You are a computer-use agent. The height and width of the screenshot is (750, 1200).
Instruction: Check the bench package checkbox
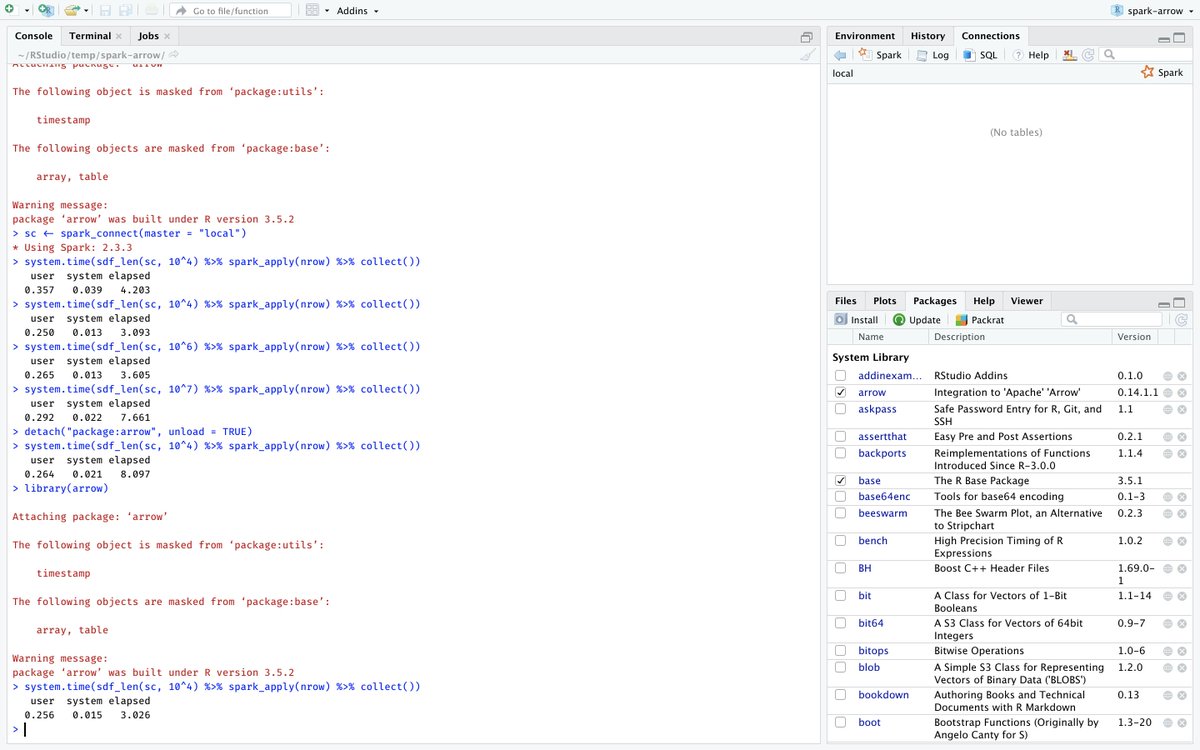(x=840, y=541)
